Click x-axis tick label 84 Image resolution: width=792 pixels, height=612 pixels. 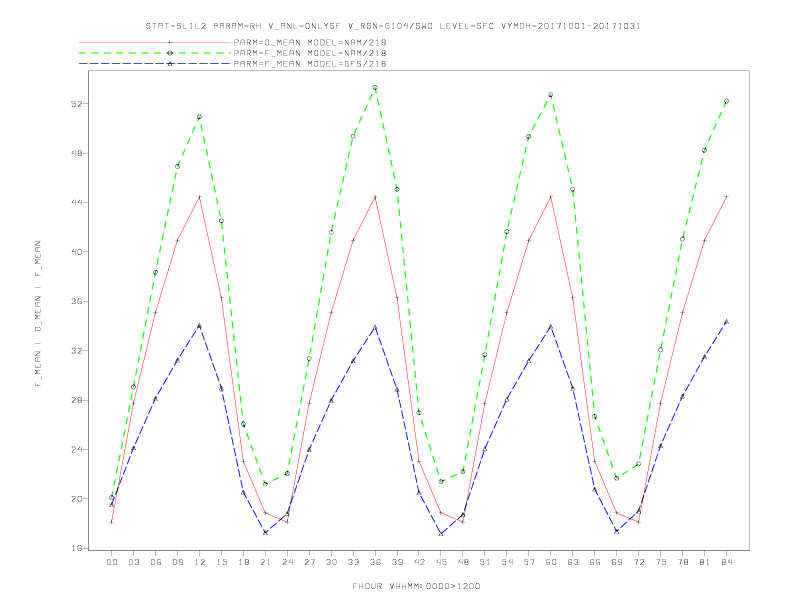click(x=726, y=562)
